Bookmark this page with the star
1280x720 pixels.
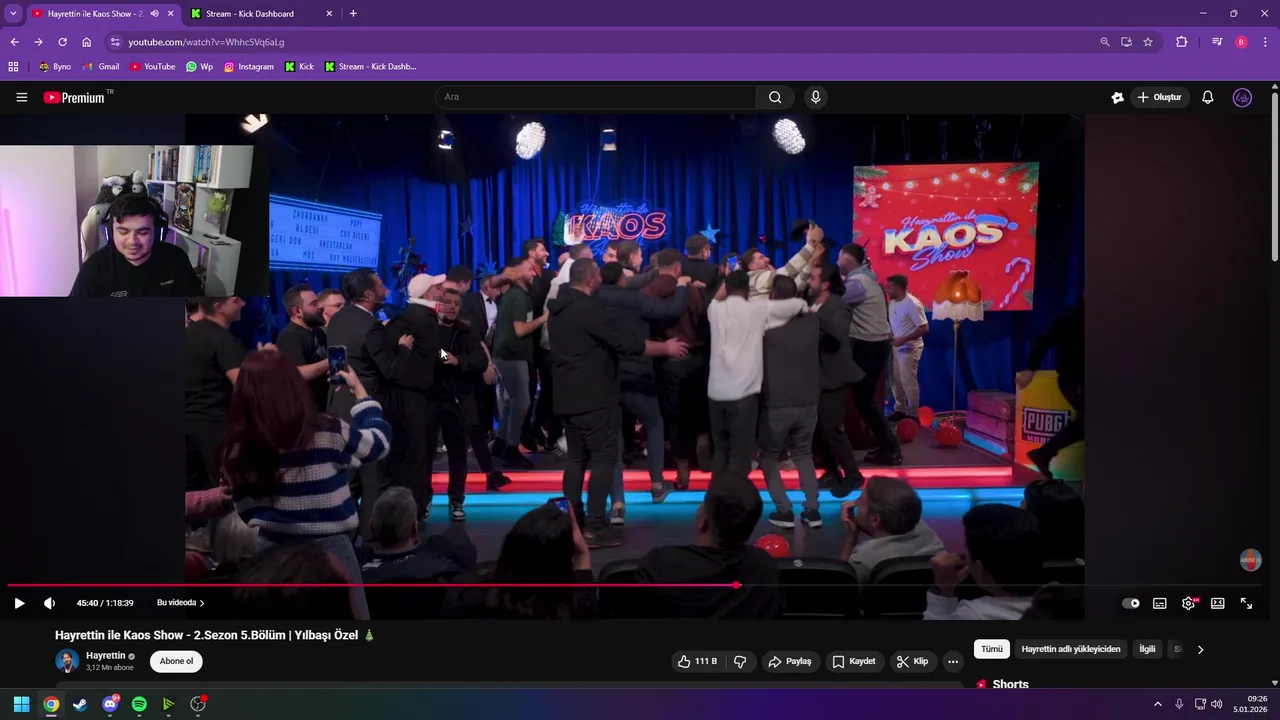[1148, 42]
